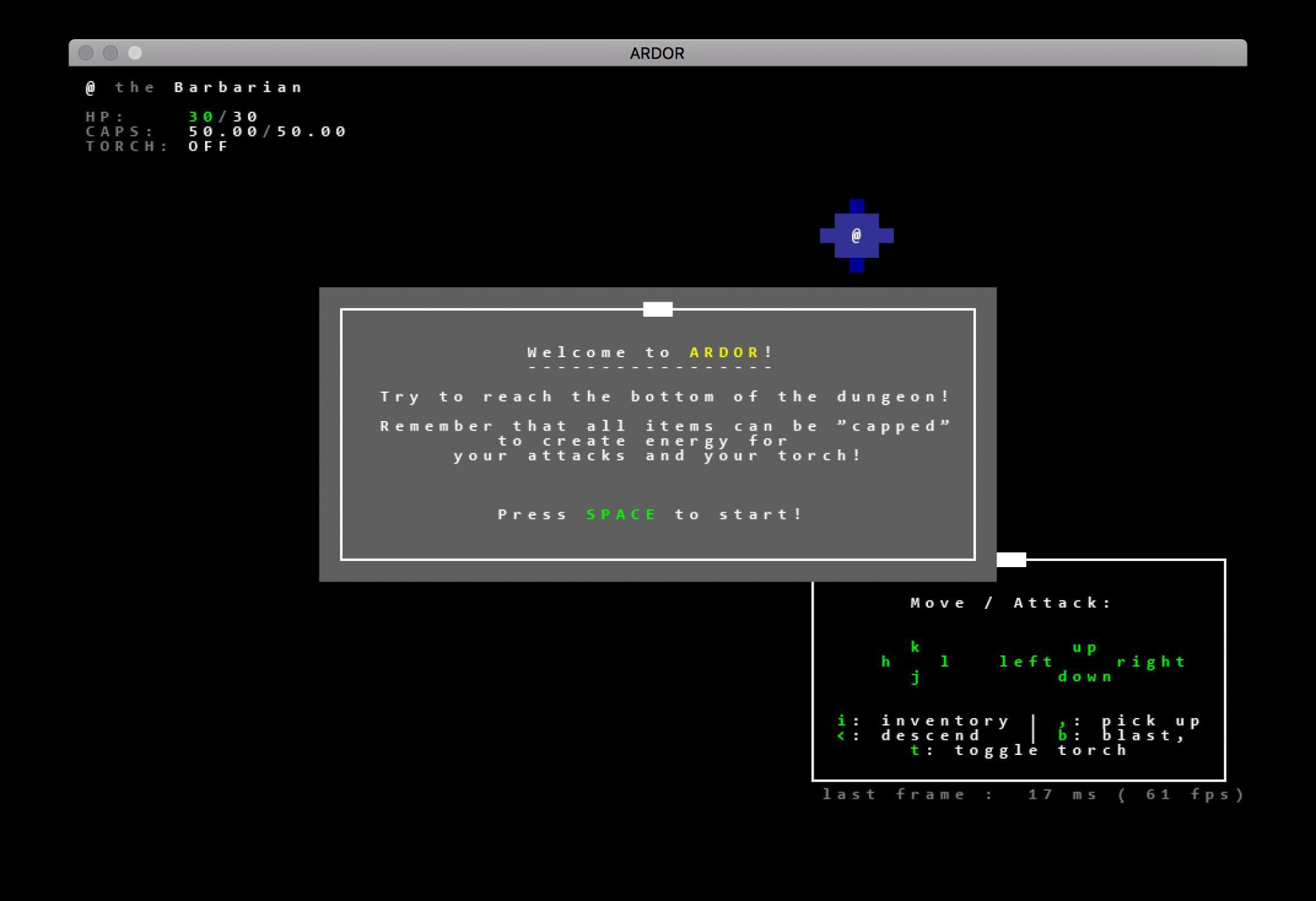Click the 't: toggle torch' control hint
Image resolution: width=1316 pixels, height=901 pixels.
tap(1019, 751)
